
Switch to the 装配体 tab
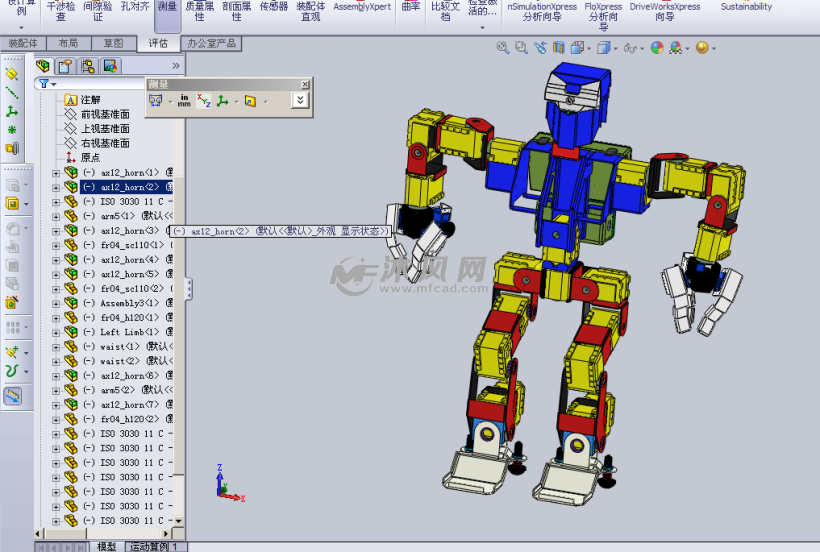click(23, 43)
